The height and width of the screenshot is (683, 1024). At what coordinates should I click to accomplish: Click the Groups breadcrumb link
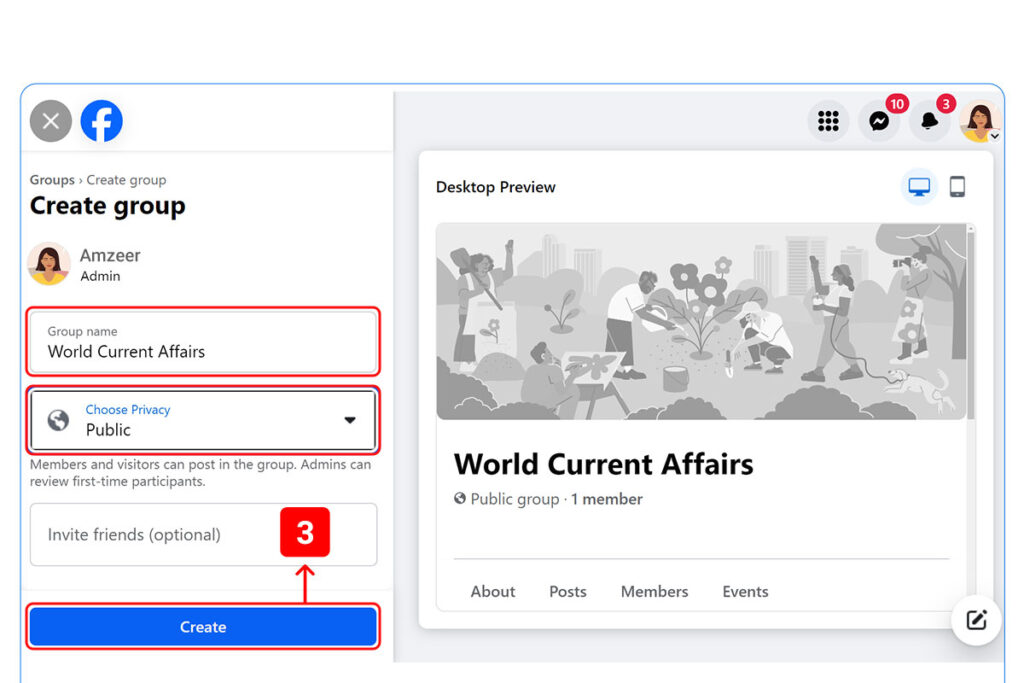click(x=52, y=180)
